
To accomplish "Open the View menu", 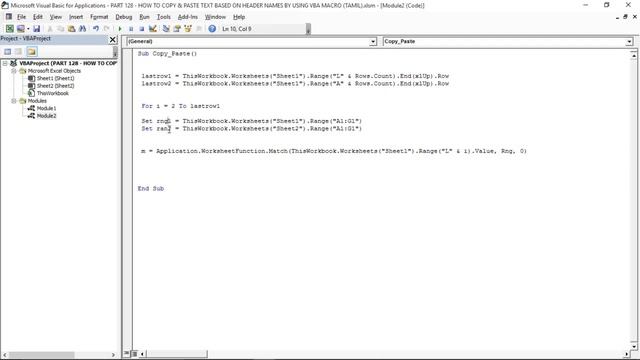I will coord(56,17).
